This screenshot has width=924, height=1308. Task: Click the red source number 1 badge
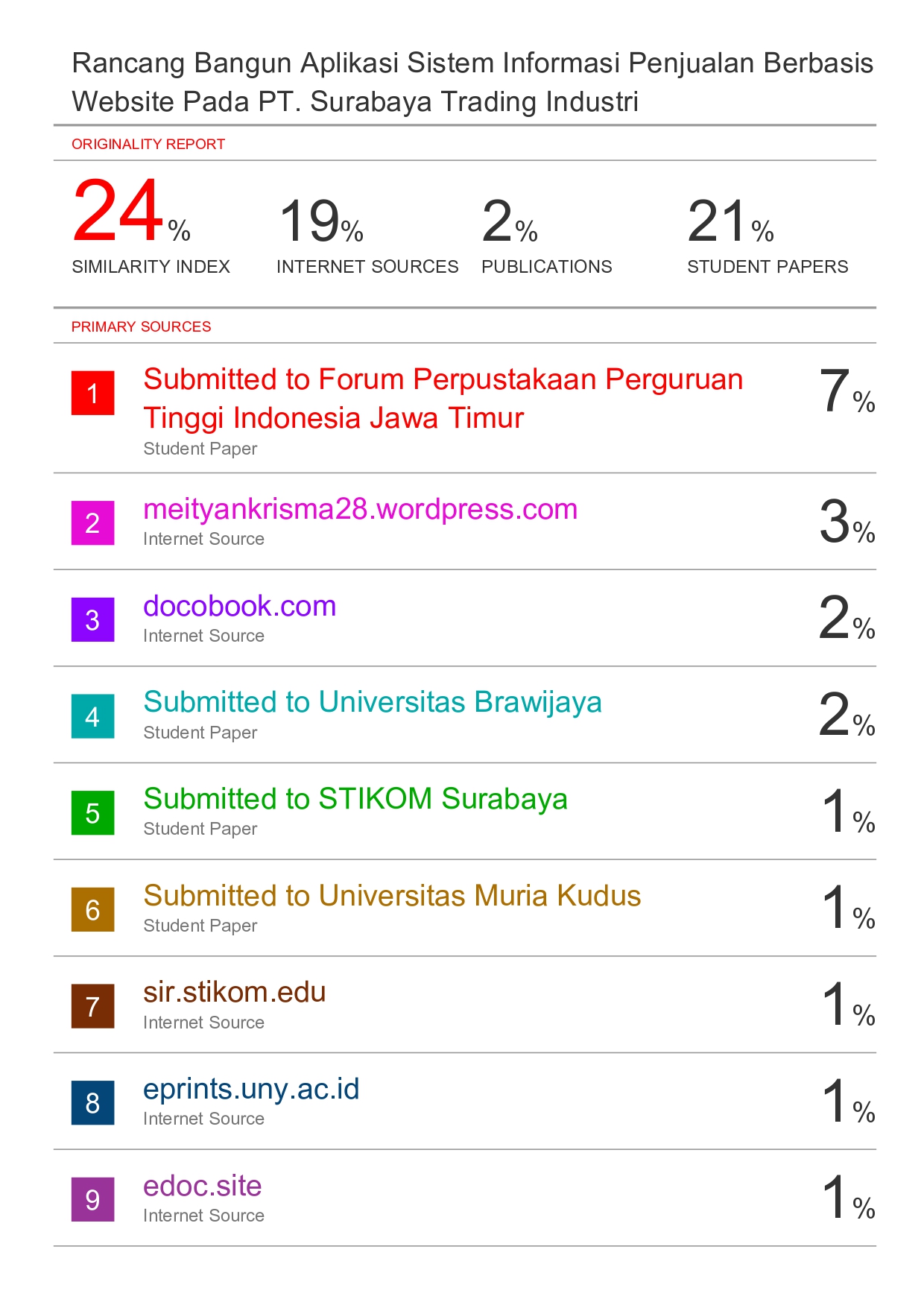tap(92, 393)
